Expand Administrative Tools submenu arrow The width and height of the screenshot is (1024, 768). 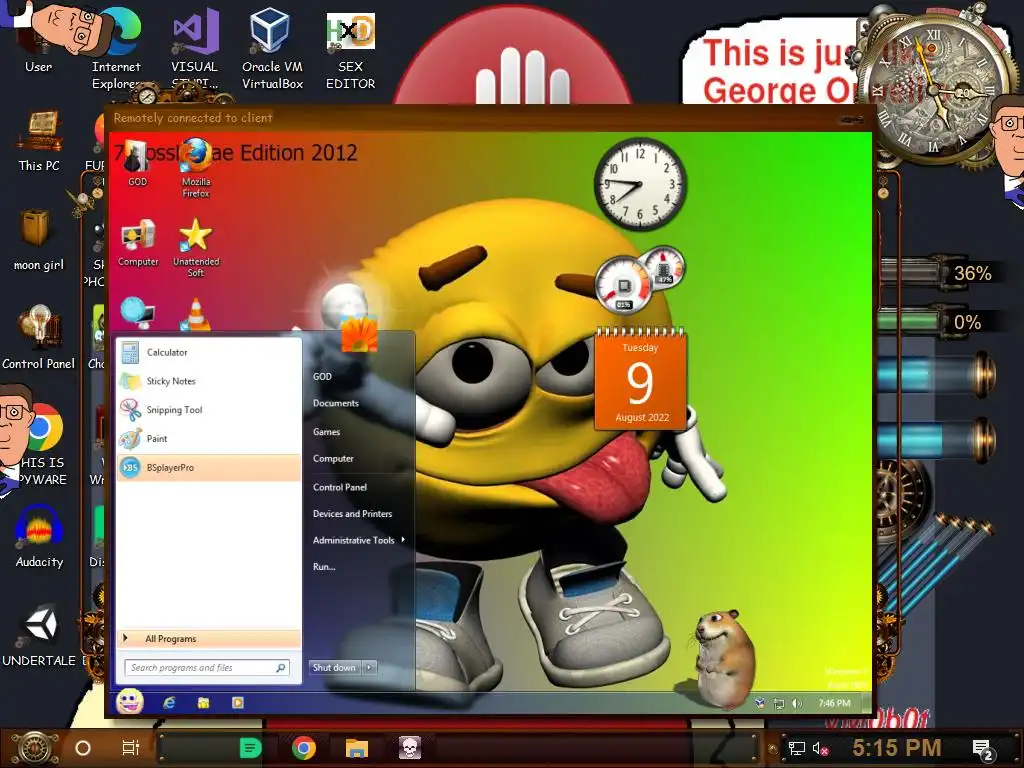pos(403,539)
